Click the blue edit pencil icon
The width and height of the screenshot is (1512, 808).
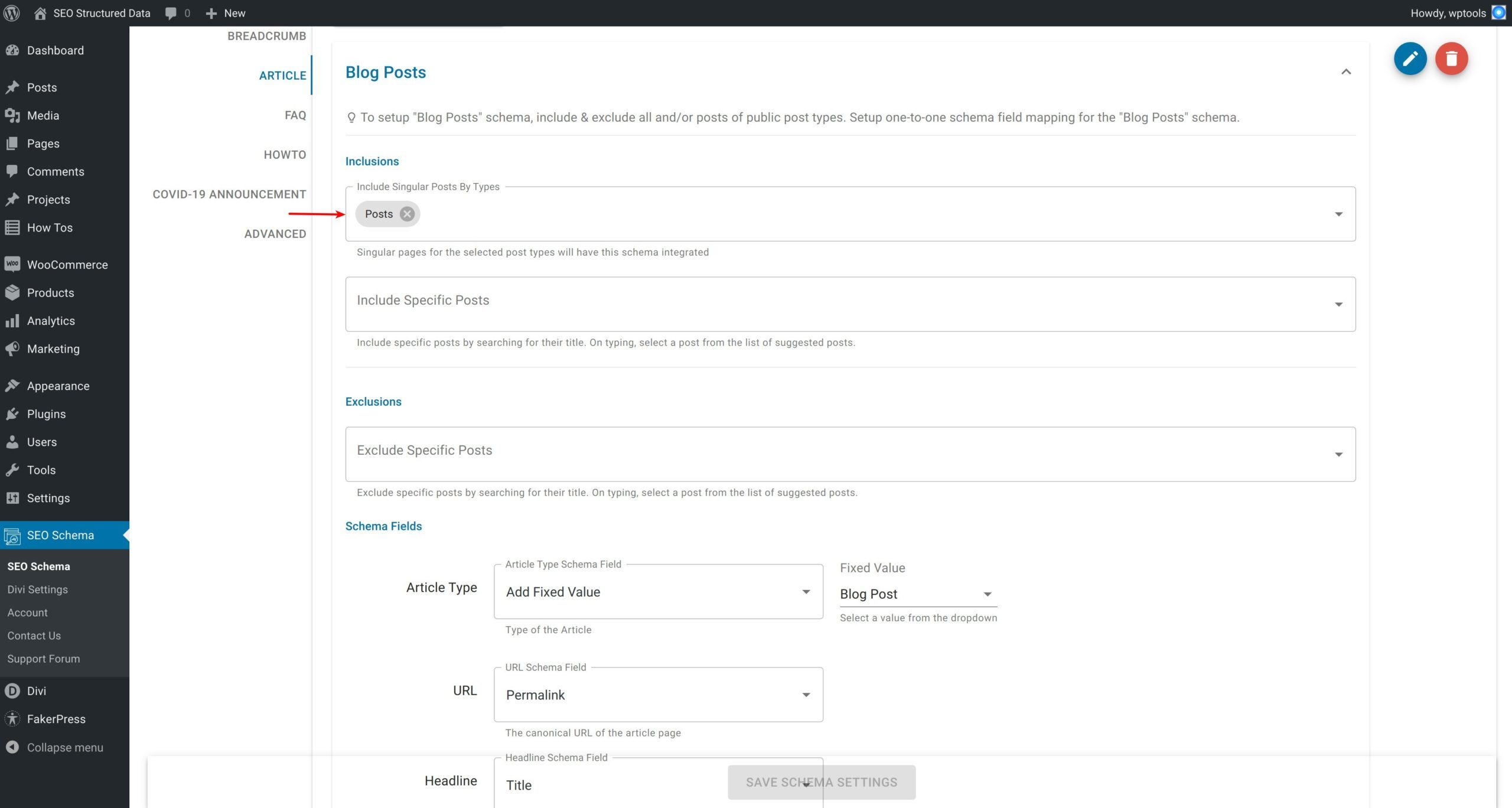[x=1409, y=58]
